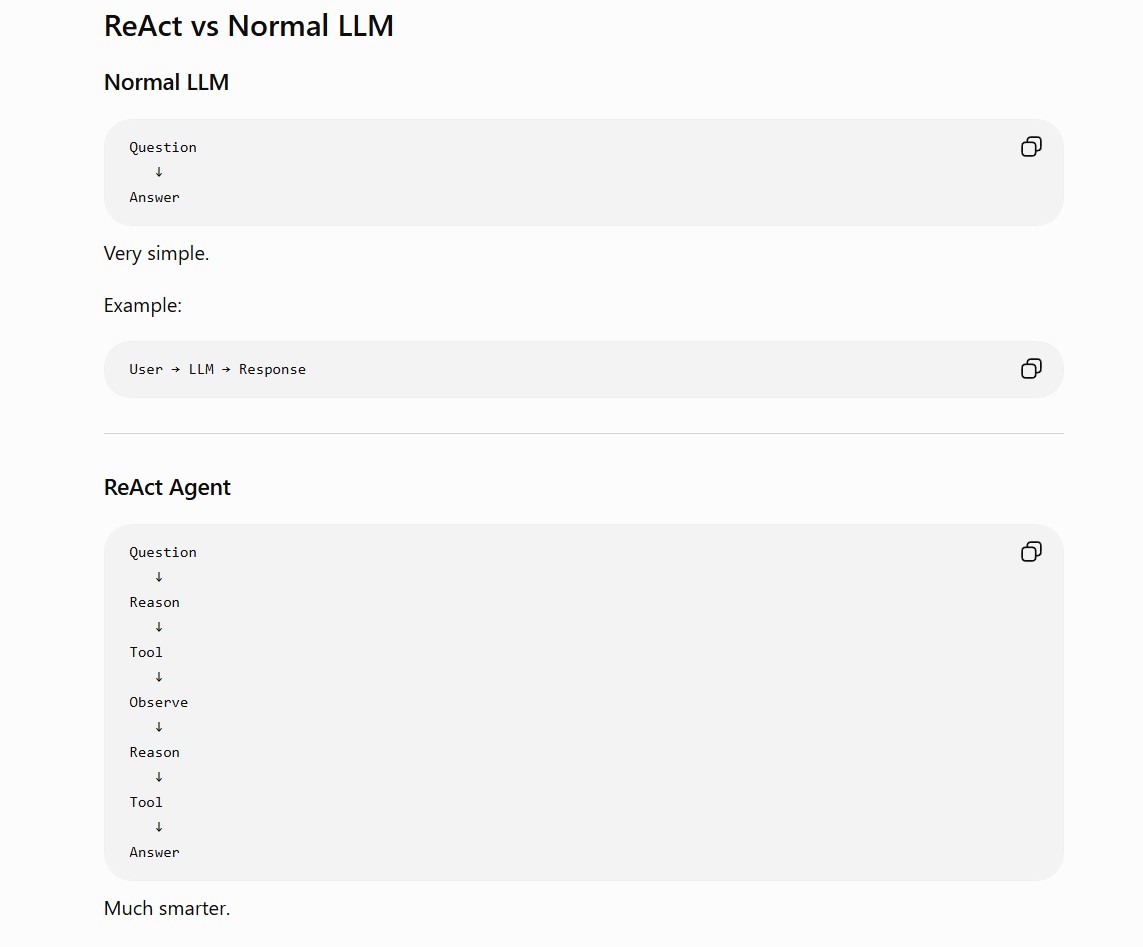This screenshot has height=947, width=1143.
Task: Click the first 'Tool' step in ReAct flow
Action: [146, 652]
